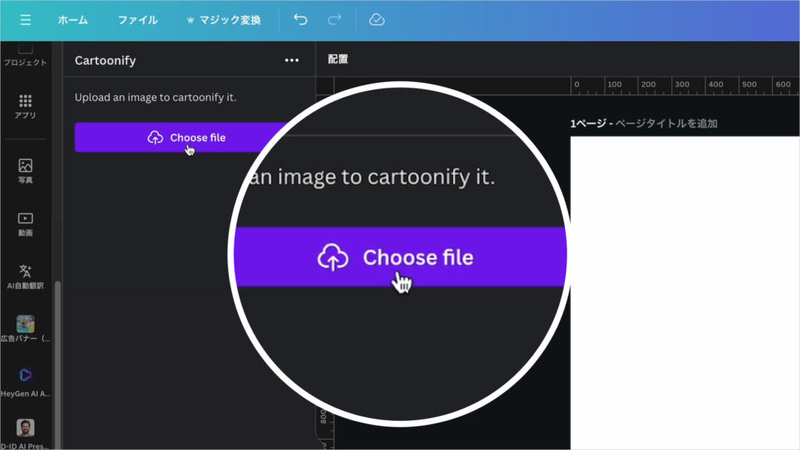The width and height of the screenshot is (800, 450).
Task: Open the hamburger main menu
Action: point(25,20)
